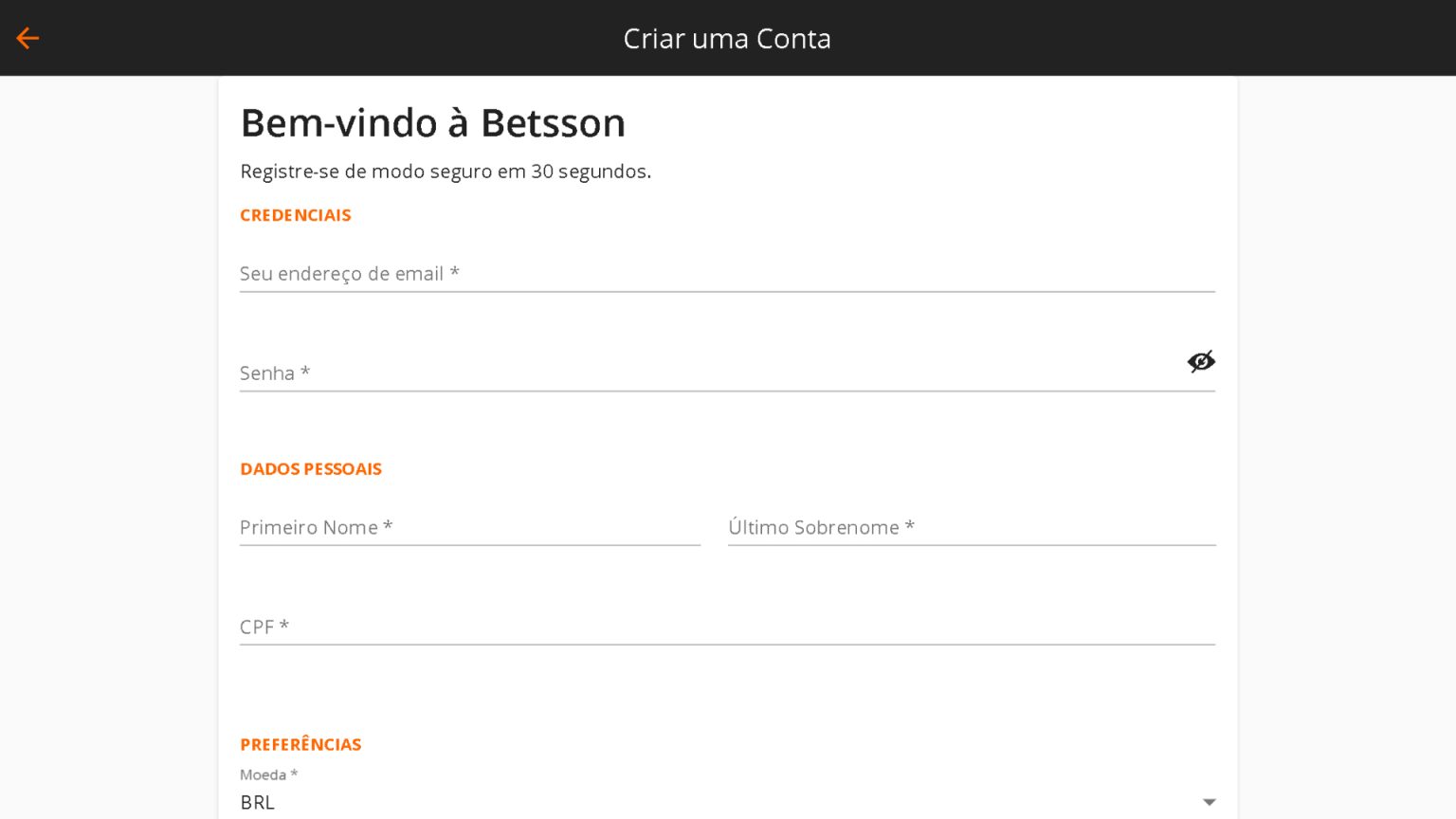Click the Seu endereço de email placeholder text

[x=350, y=274]
